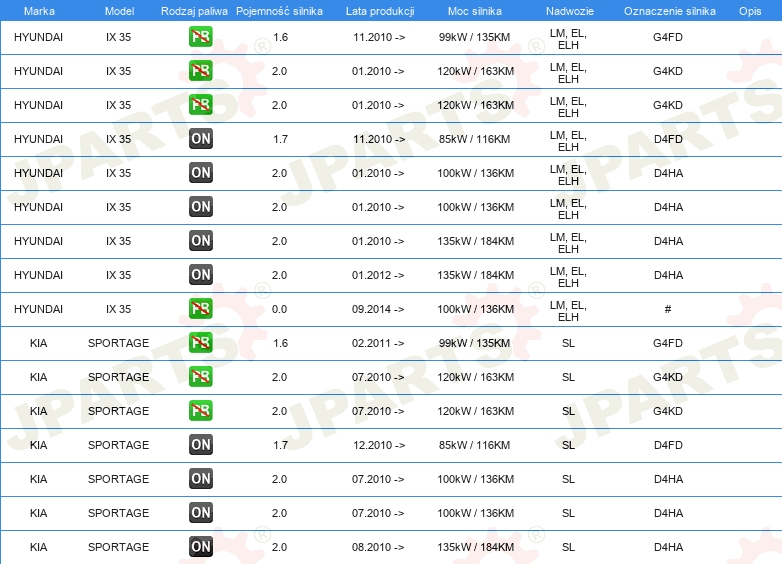Click the ON diesel icon for Kia Sportage 1.7

click(200, 445)
